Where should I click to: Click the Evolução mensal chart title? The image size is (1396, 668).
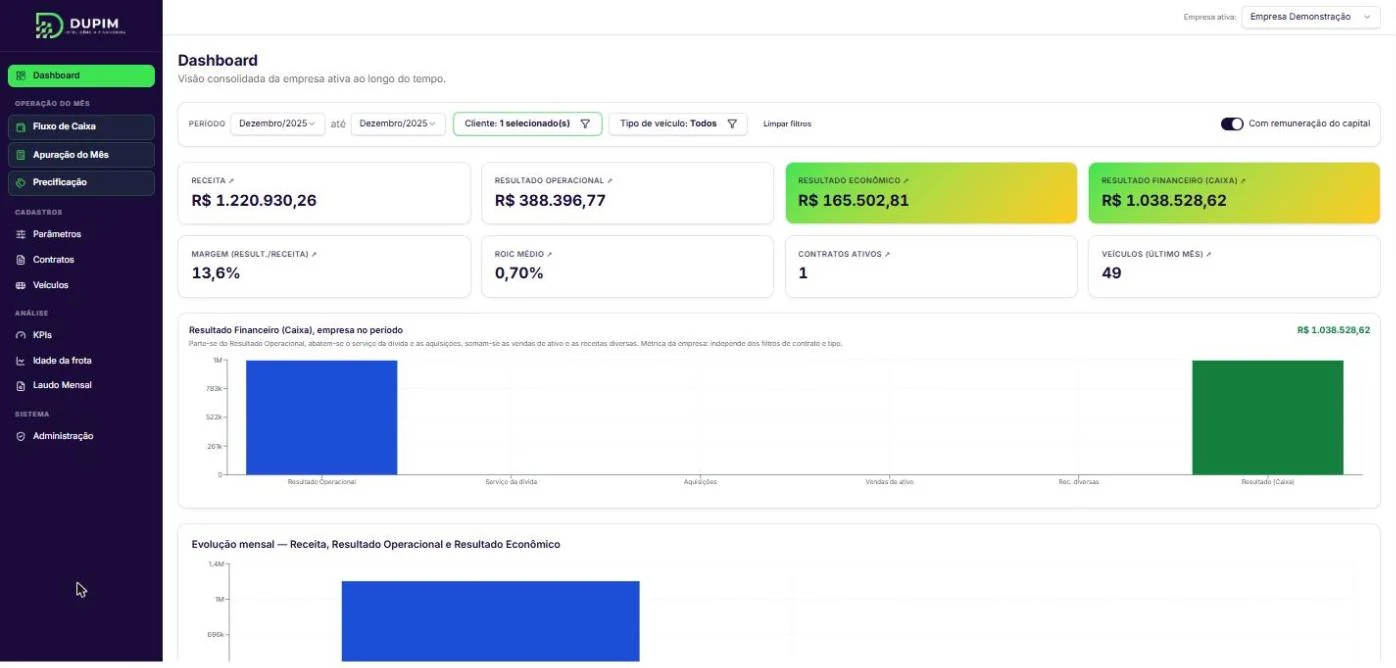(x=376, y=545)
